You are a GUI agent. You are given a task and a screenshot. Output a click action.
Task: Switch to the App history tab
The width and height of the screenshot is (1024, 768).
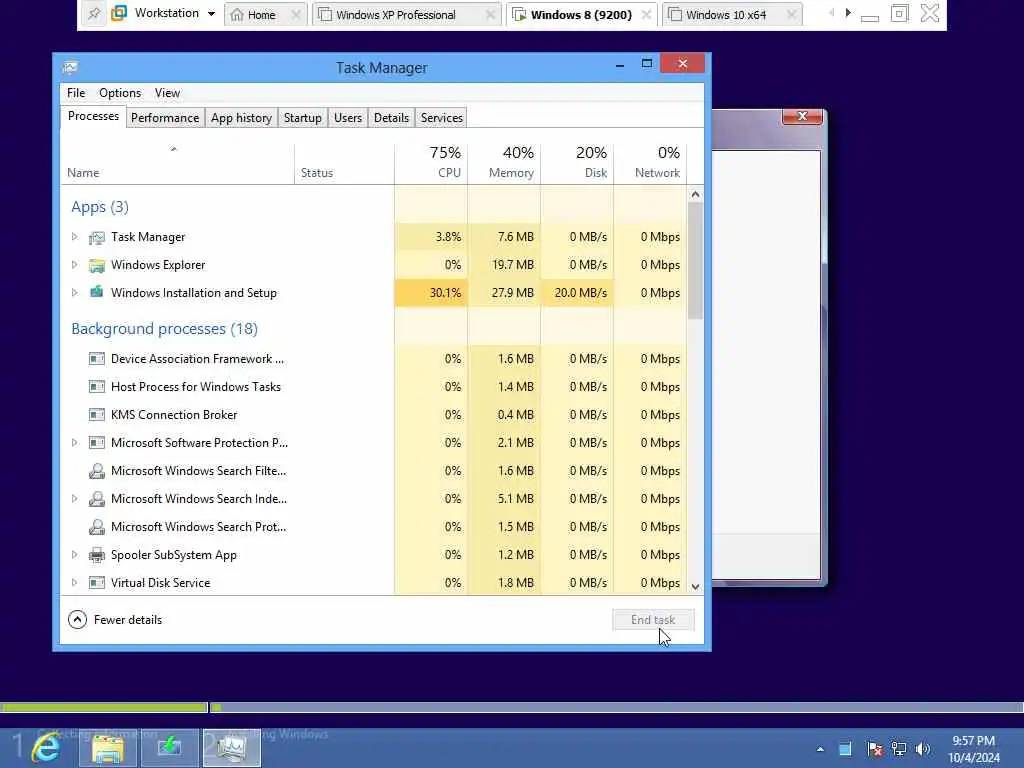pyautogui.click(x=241, y=118)
